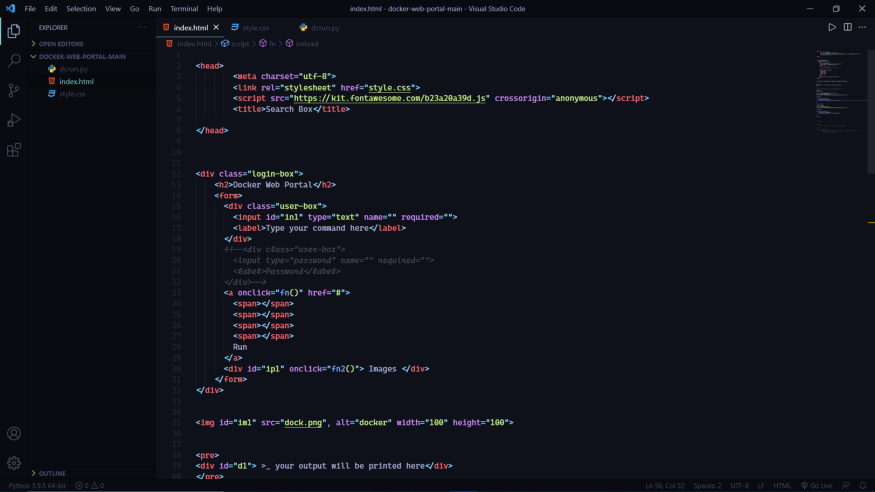Expand the Open Editors section
Screen dimensions: 875x492
coord(61,44)
